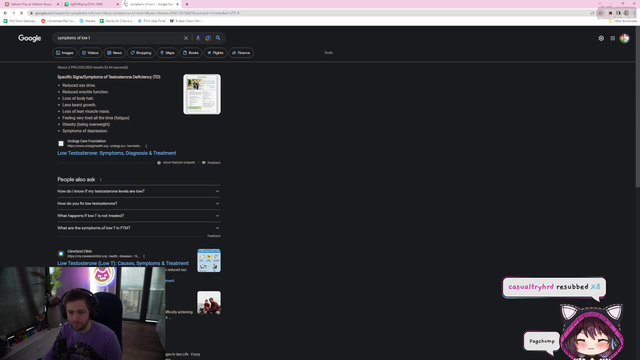Send Feedback on the featured snippet
The width and height of the screenshot is (640, 360).
pyautogui.click(x=211, y=162)
